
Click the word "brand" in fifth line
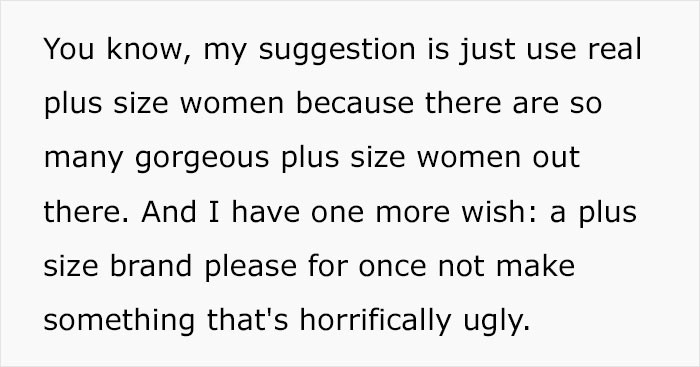click(151, 266)
